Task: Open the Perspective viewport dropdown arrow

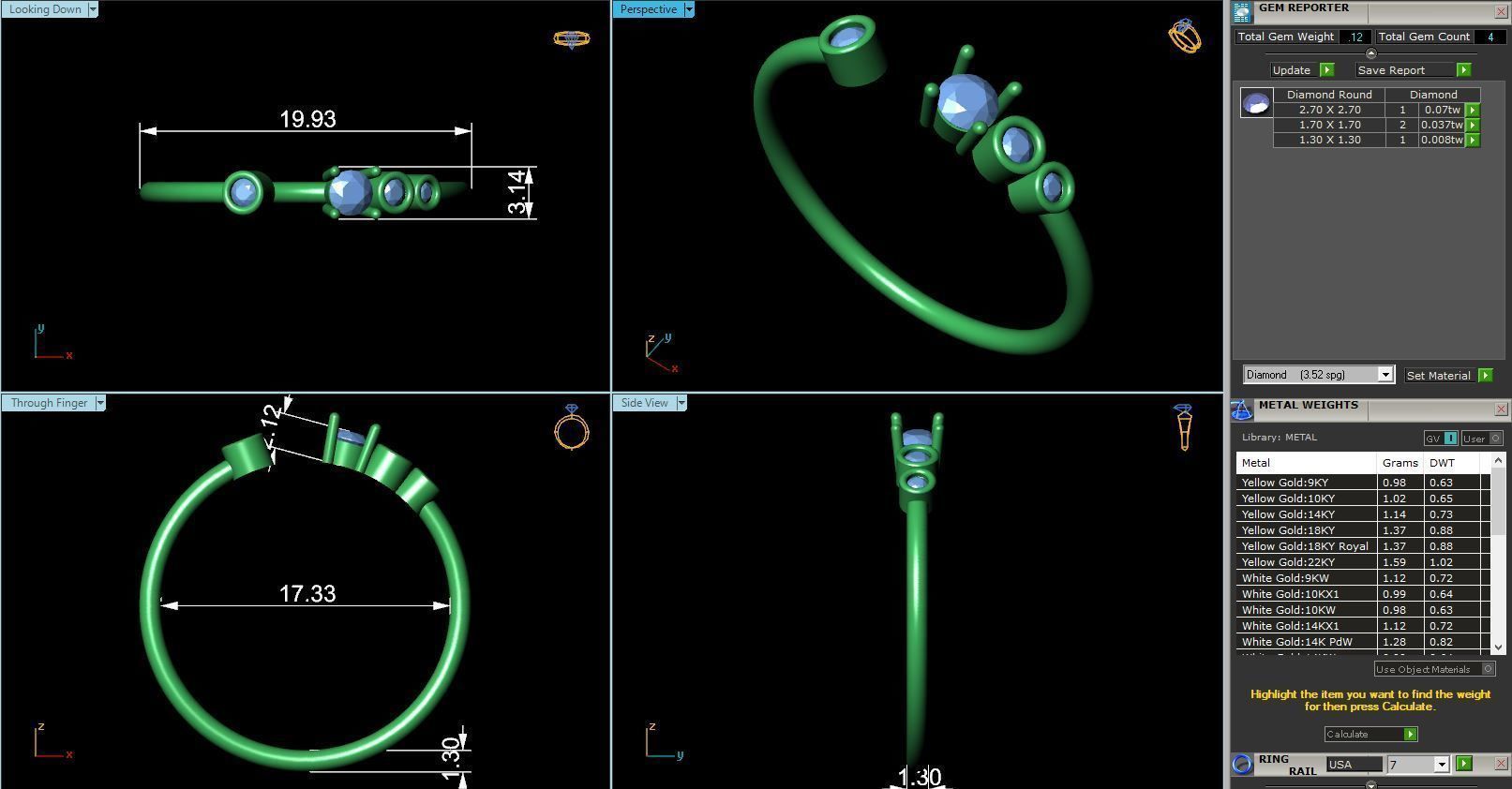Action: [x=689, y=9]
